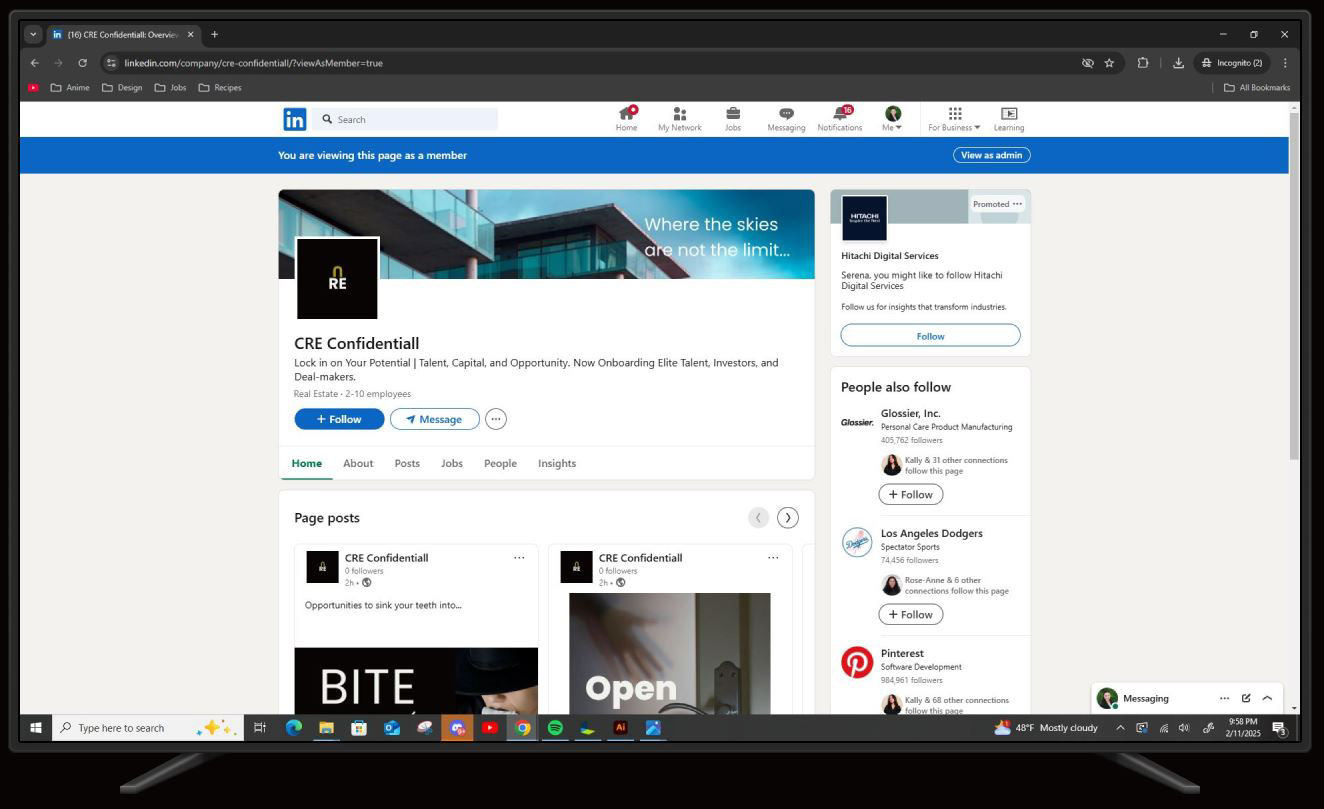This screenshot has width=1324, height=809.
Task: Click the address bar URL
Action: [253, 63]
